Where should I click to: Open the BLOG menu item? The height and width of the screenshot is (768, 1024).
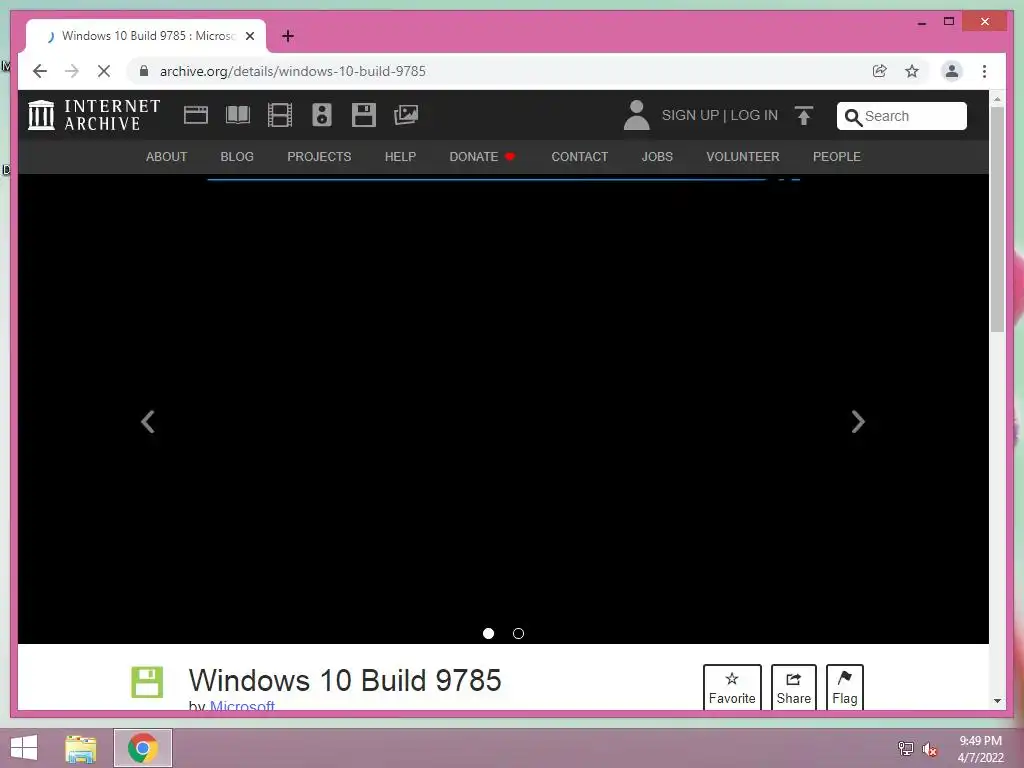237,157
